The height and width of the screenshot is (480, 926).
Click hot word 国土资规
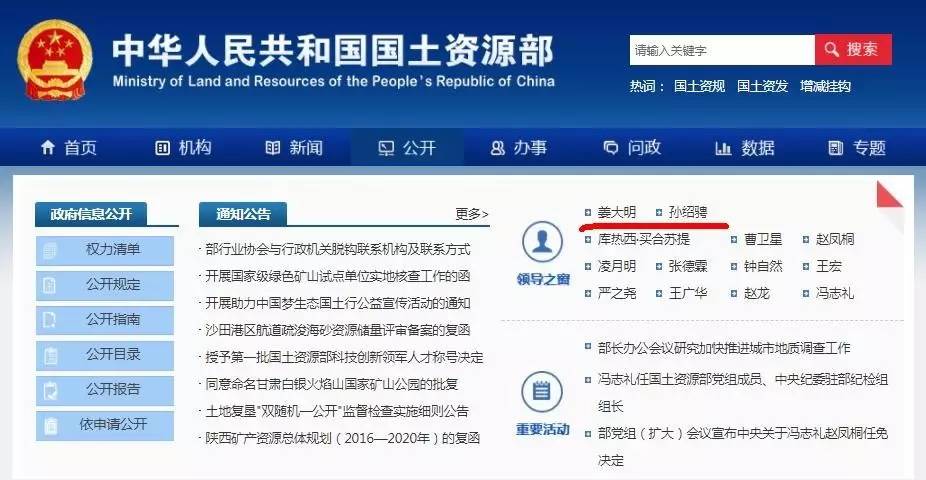pyautogui.click(x=699, y=86)
